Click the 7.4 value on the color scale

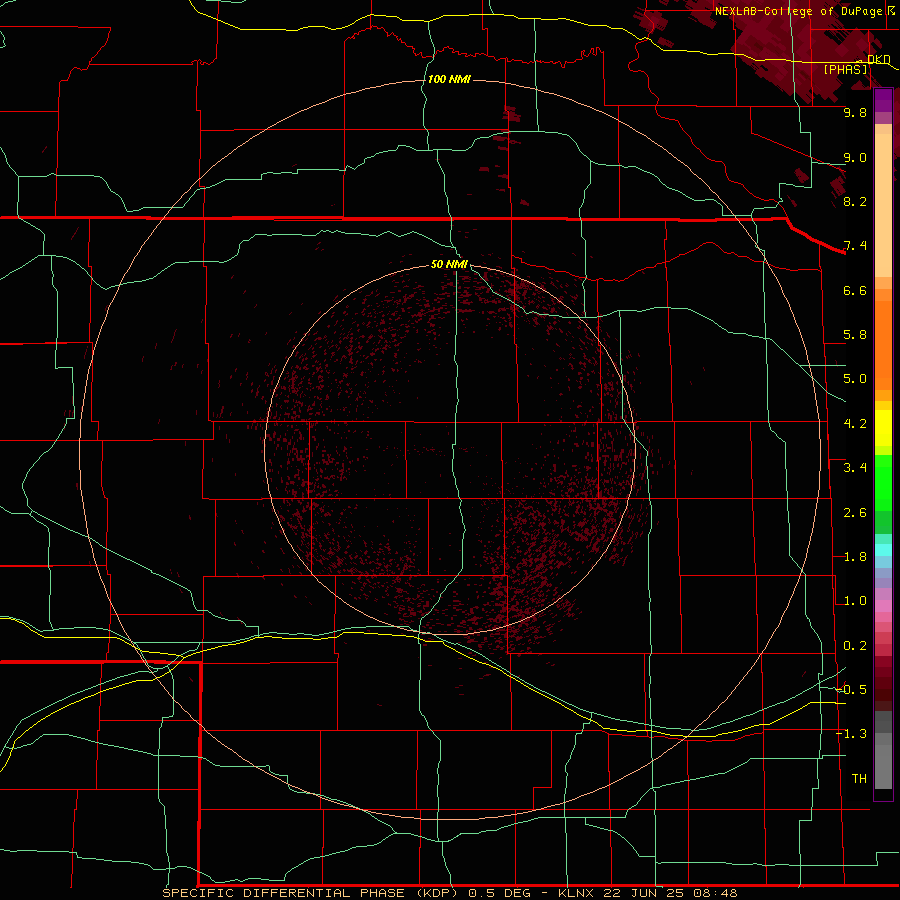click(855, 246)
